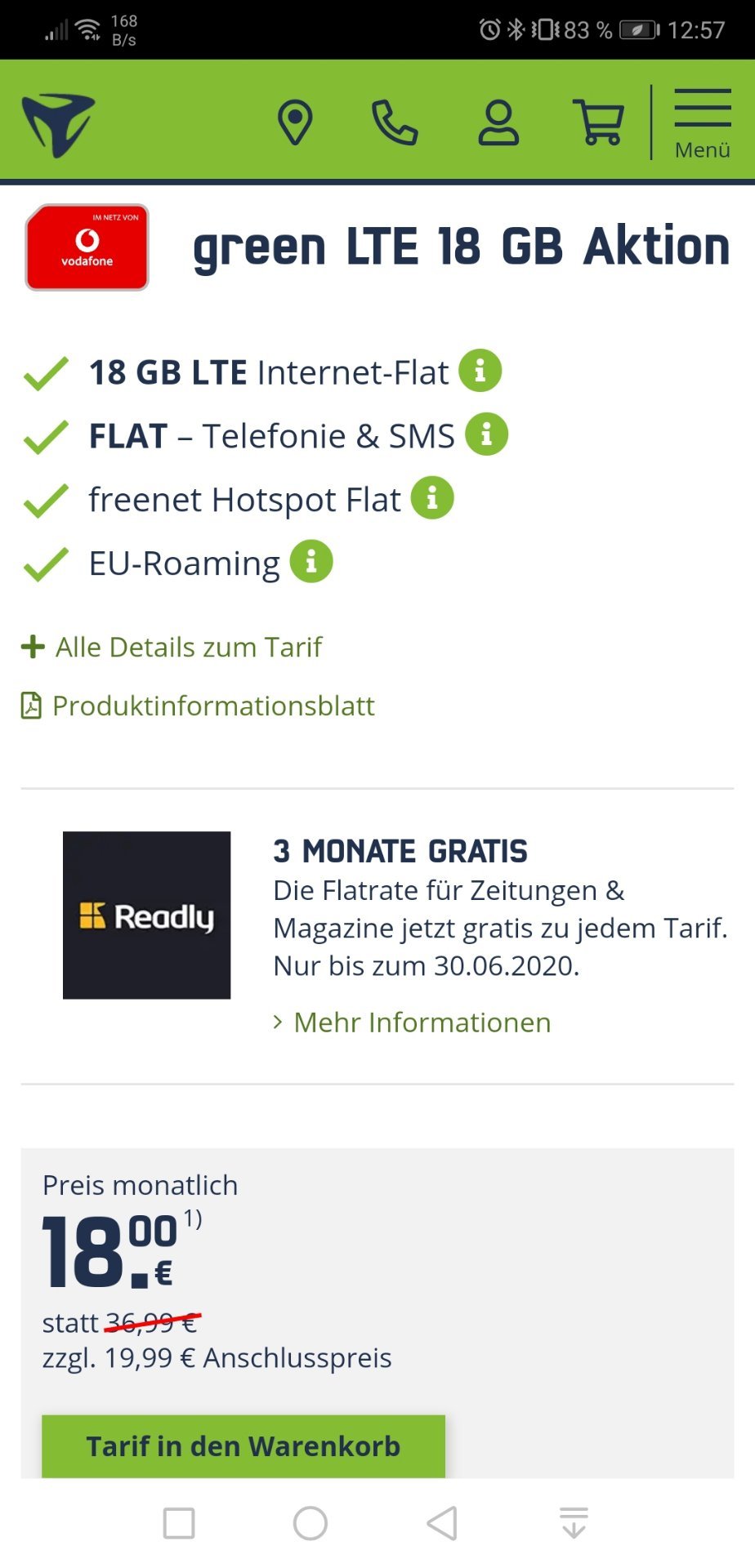
Task: Open the Menü hamburger menu
Action: [x=703, y=124]
